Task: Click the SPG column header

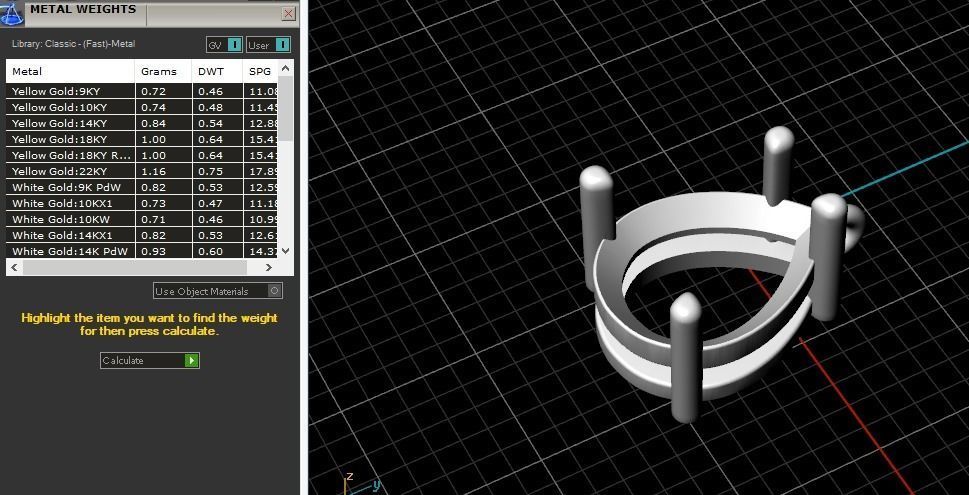Action: tap(260, 71)
